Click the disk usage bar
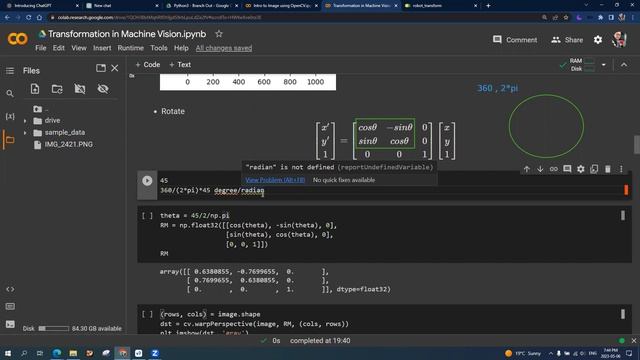This screenshot has height=360, width=640. click(x=54, y=329)
